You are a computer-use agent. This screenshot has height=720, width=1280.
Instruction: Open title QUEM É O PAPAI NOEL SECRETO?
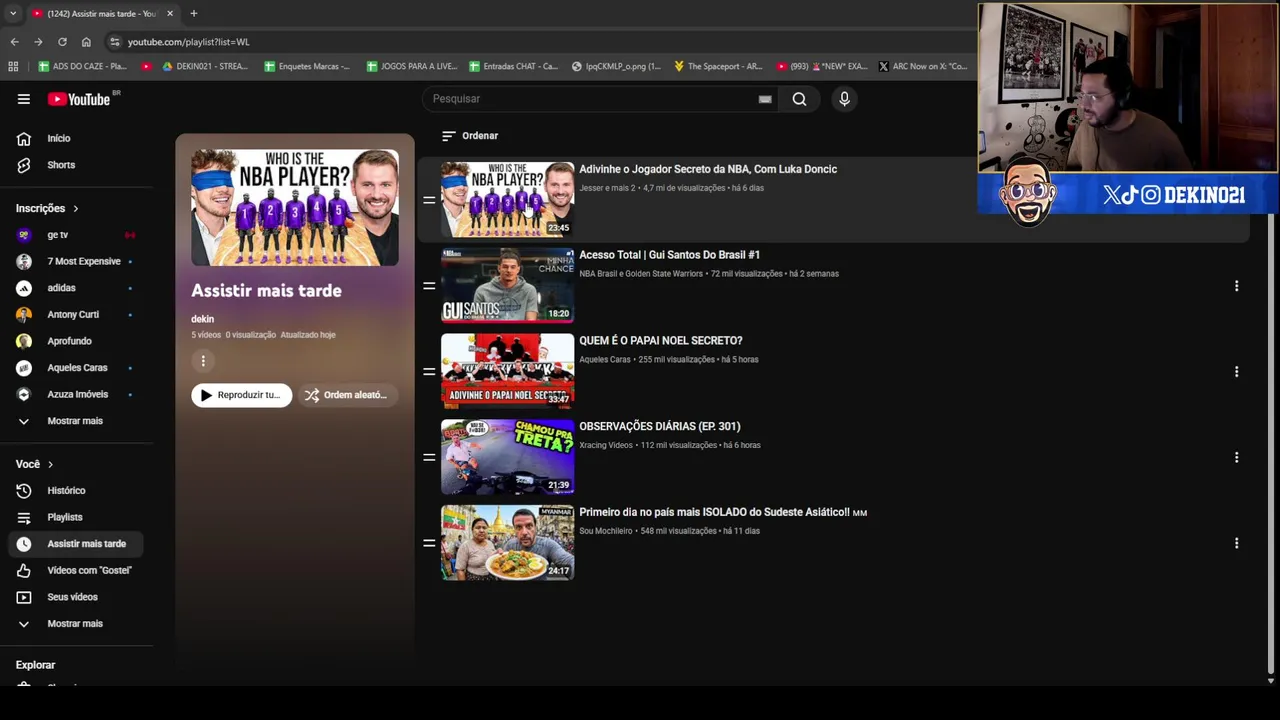tap(661, 341)
